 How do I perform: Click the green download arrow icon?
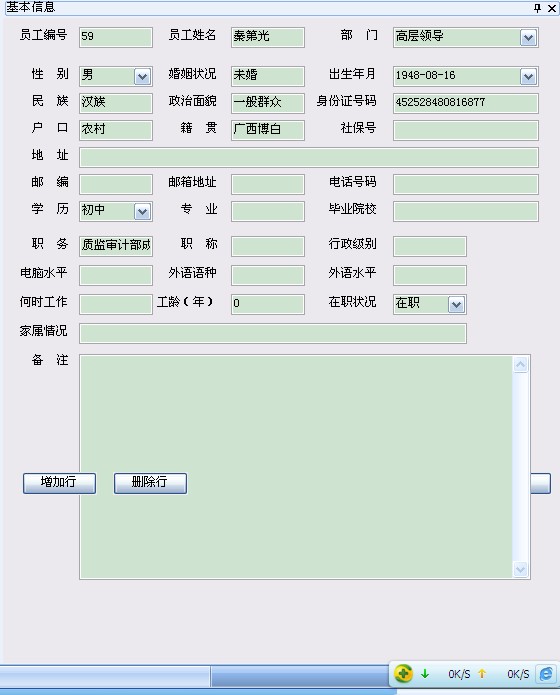425,674
